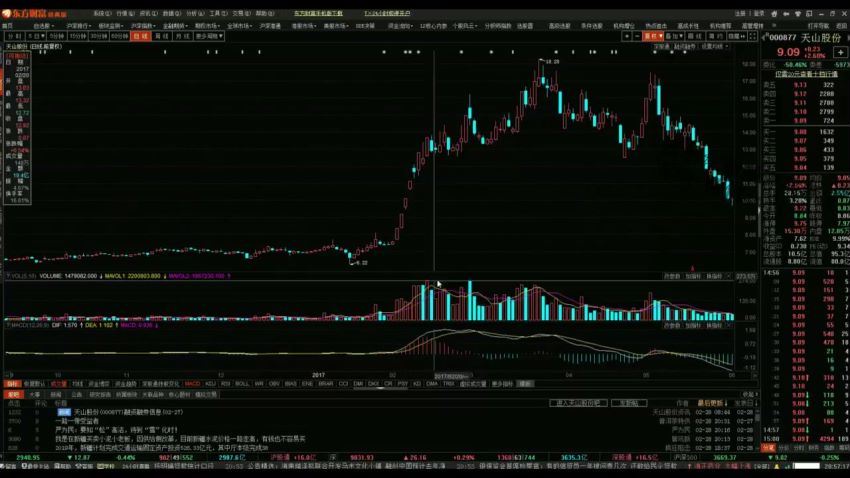
Task: Click the 留言 icon in status bar
Action: pos(7,466)
